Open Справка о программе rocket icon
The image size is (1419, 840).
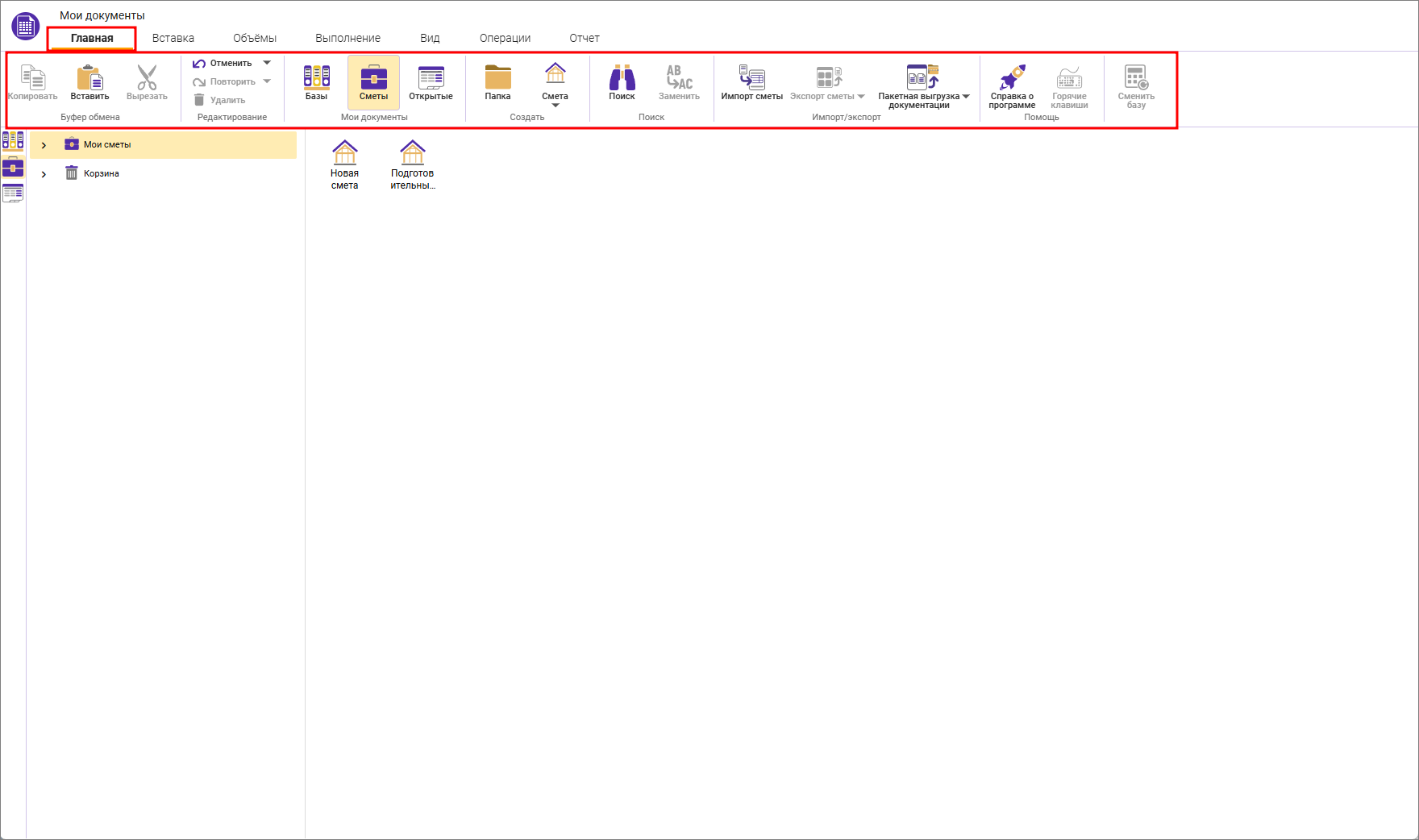click(1012, 78)
